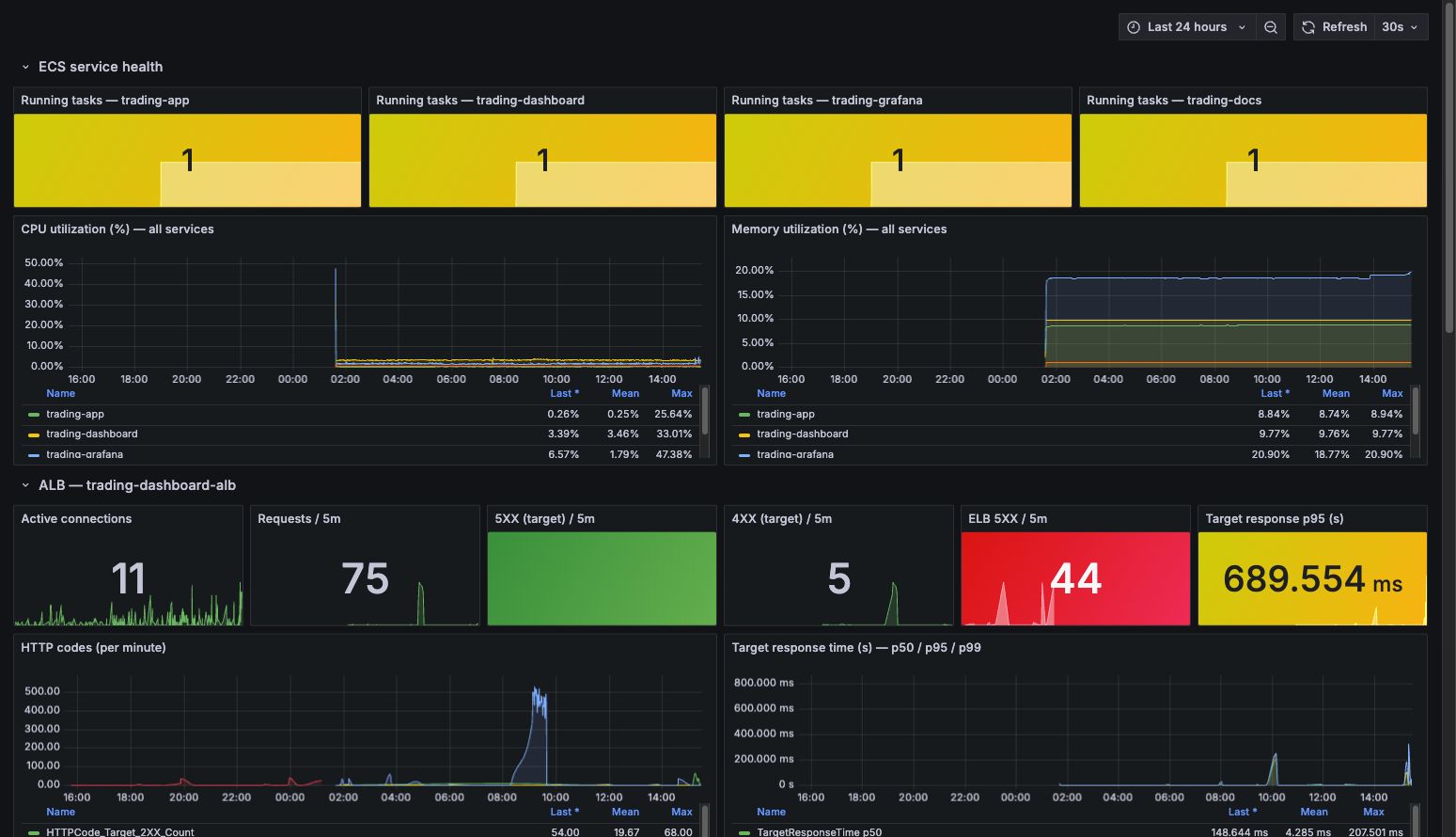Toggle trading-dashboard series in CPU legend
Viewport: 1456px width, 837px height.
click(x=92, y=434)
